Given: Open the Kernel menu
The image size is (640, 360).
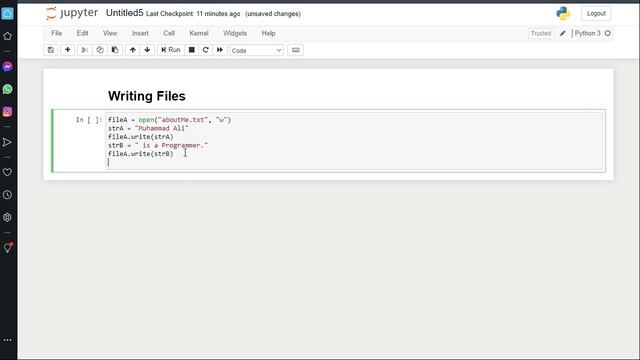Looking at the screenshot, I should (199, 33).
